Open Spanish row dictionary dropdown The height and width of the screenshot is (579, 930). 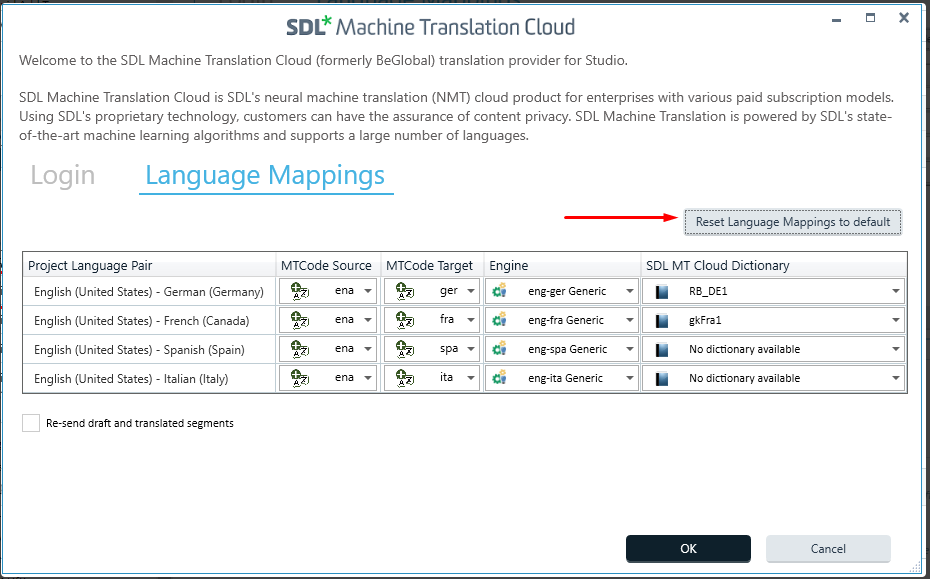pyautogui.click(x=896, y=349)
